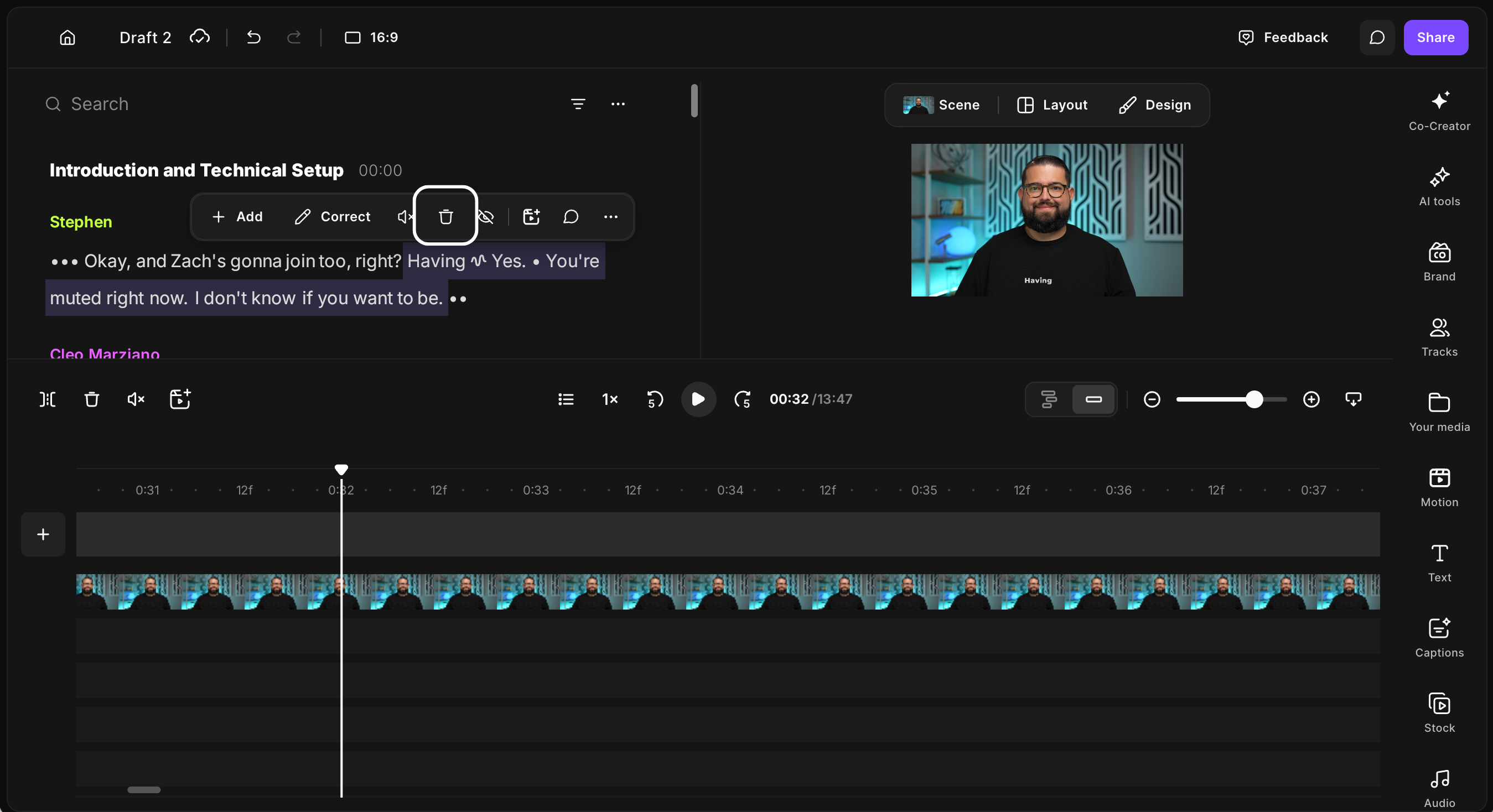The height and width of the screenshot is (812, 1493).
Task: Hide the selected text with the eye-slash icon
Action: click(x=486, y=217)
